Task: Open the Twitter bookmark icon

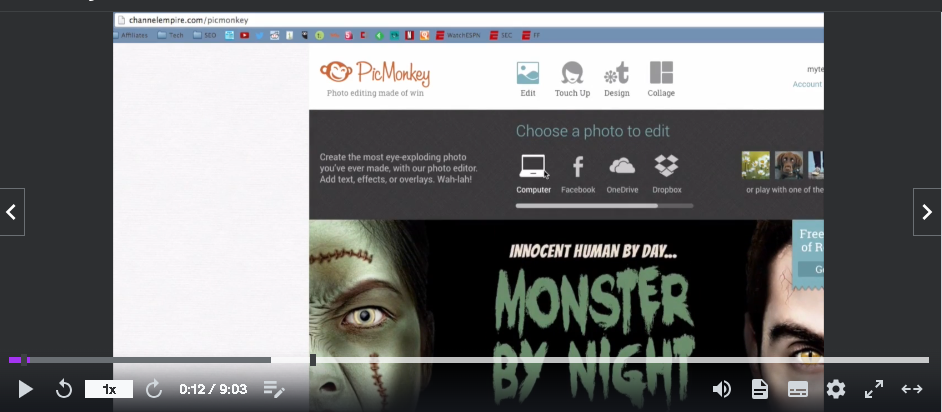Action: click(x=260, y=35)
